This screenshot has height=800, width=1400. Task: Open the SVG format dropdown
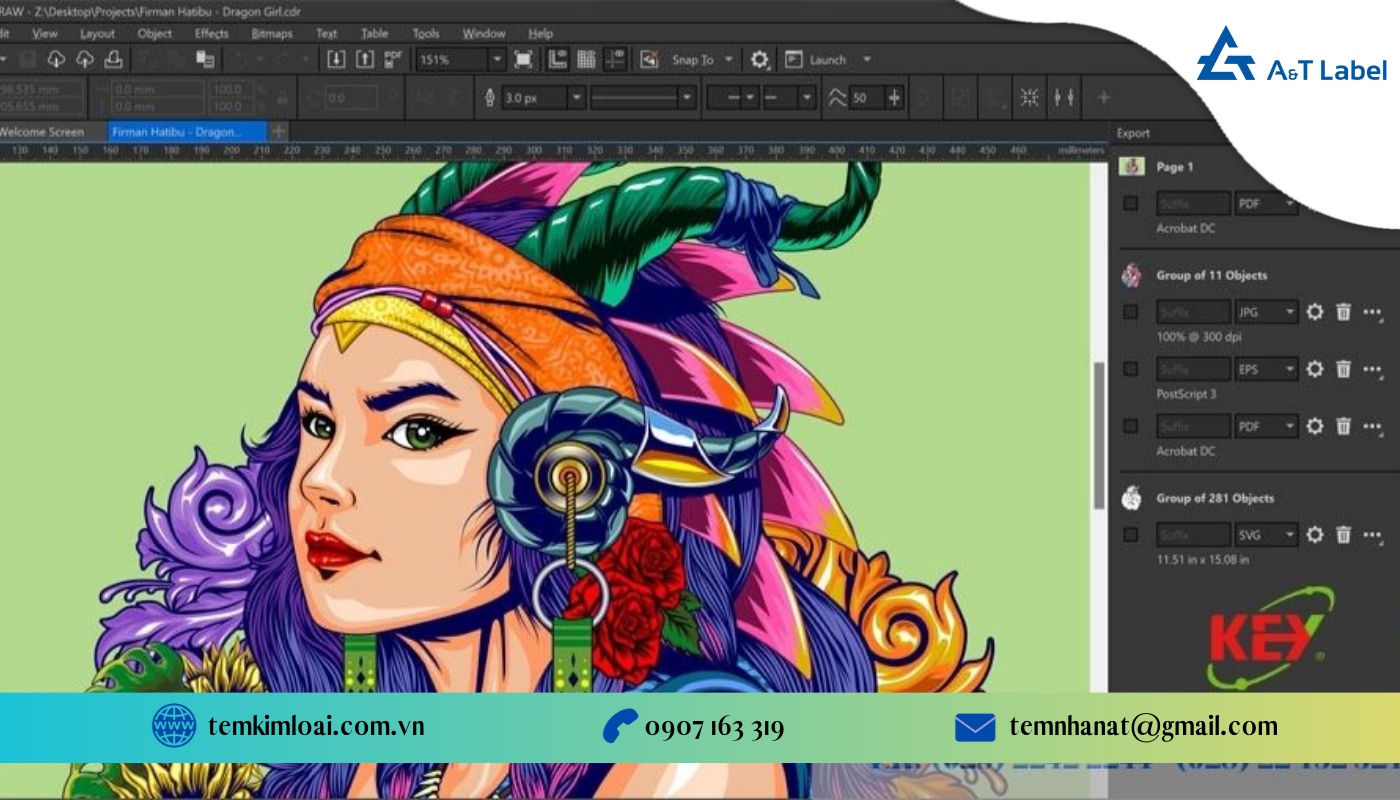pyautogui.click(x=1267, y=535)
